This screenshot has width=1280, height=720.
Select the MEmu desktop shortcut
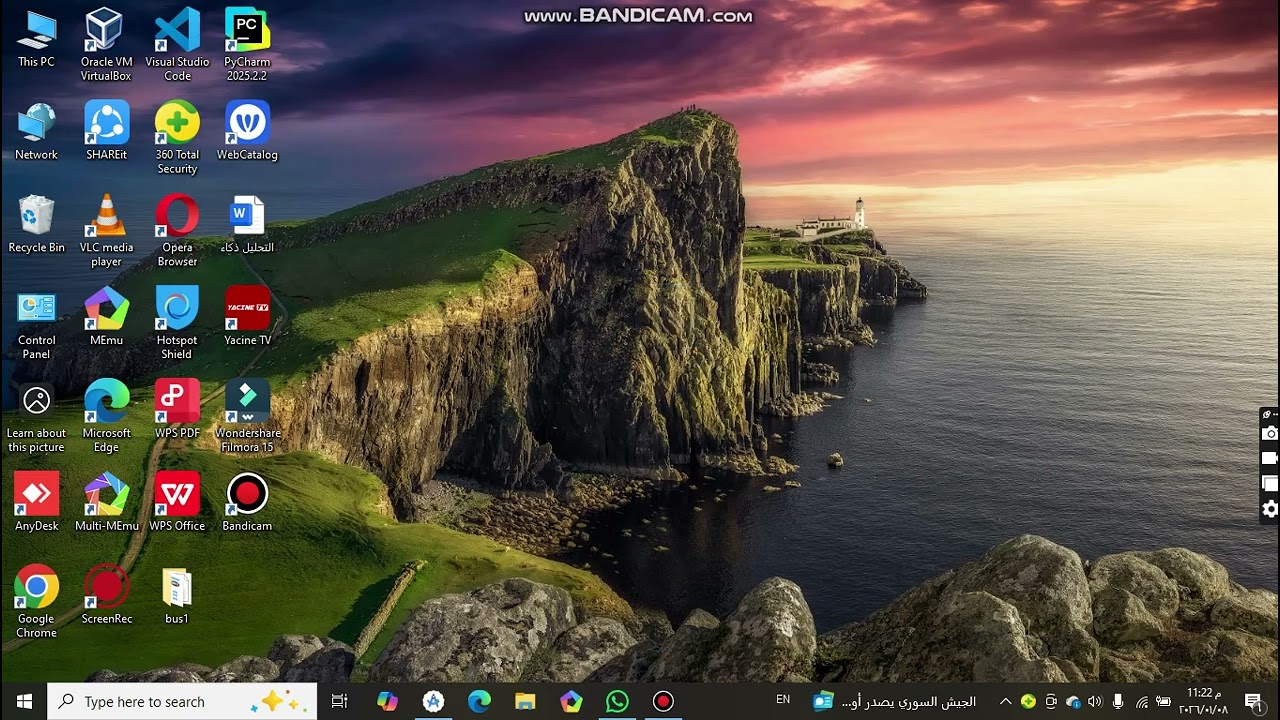click(106, 317)
